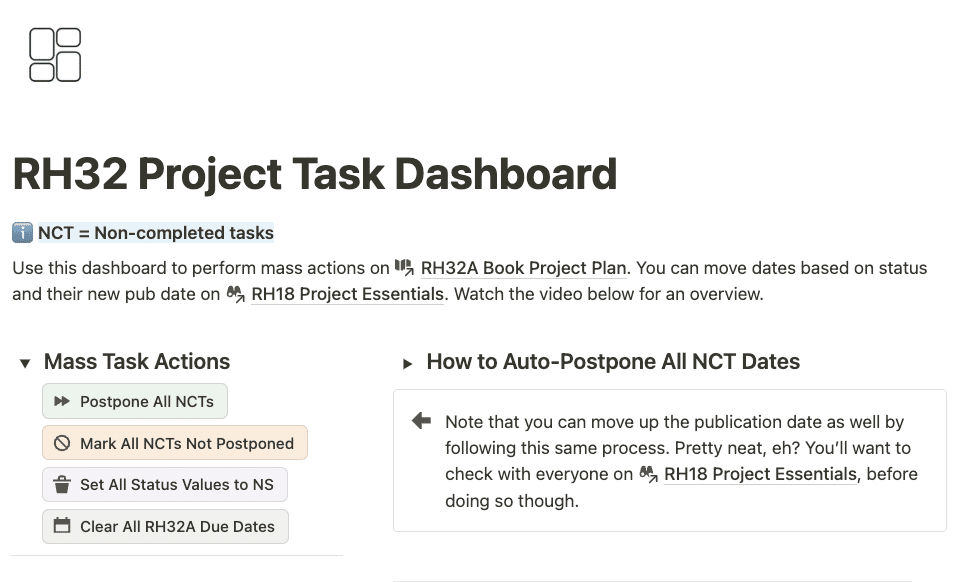Click the fast-forward icon on Postpone All NCTs
Image resolution: width=975 pixels, height=582 pixels.
[62, 402]
